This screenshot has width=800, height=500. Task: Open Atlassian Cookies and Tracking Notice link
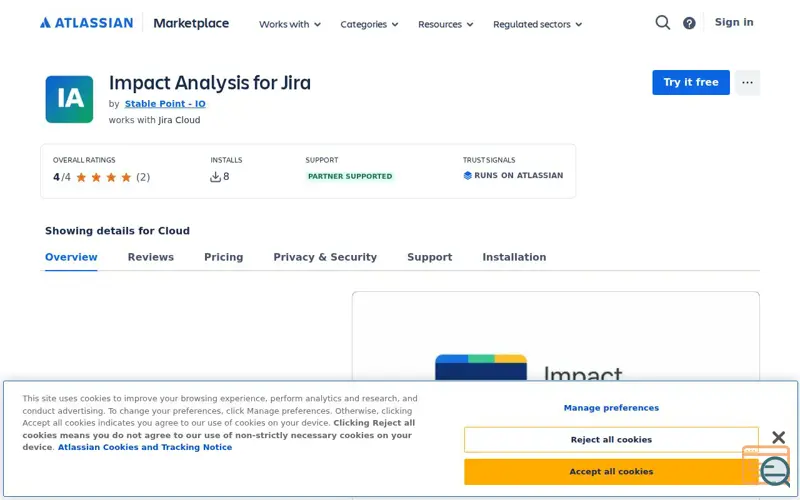[x=145, y=447]
